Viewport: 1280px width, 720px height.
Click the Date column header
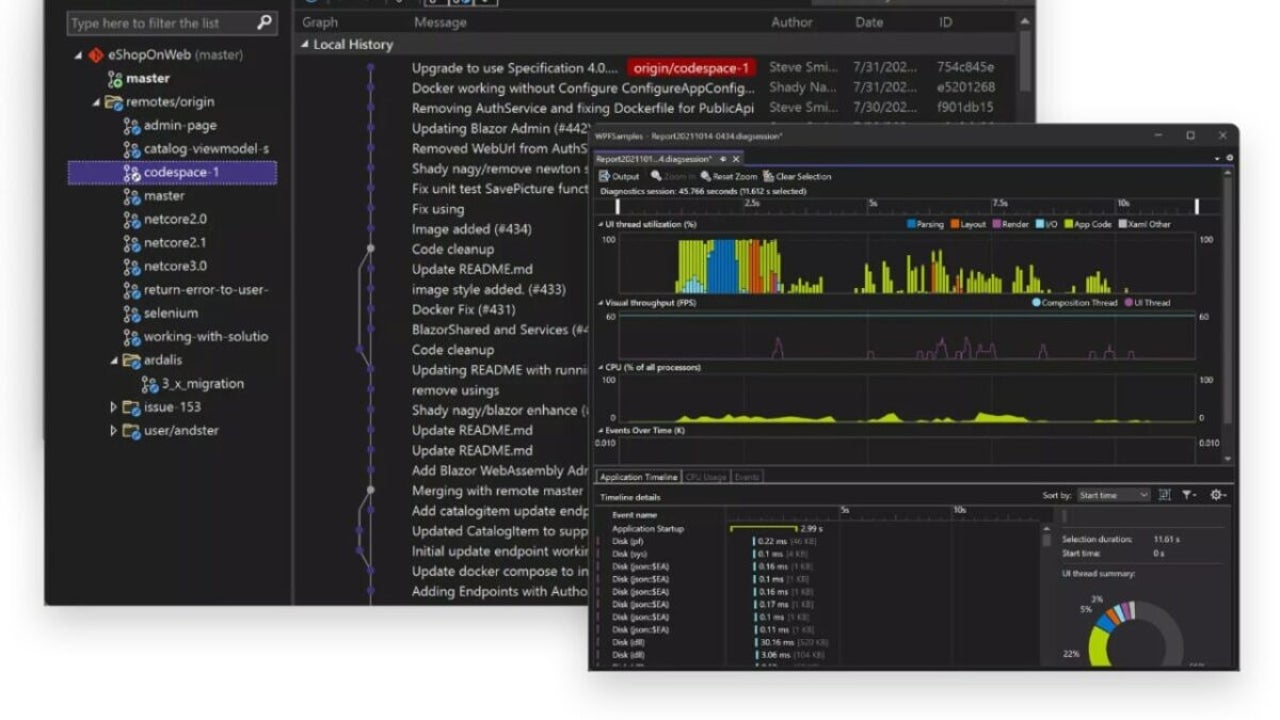870,22
